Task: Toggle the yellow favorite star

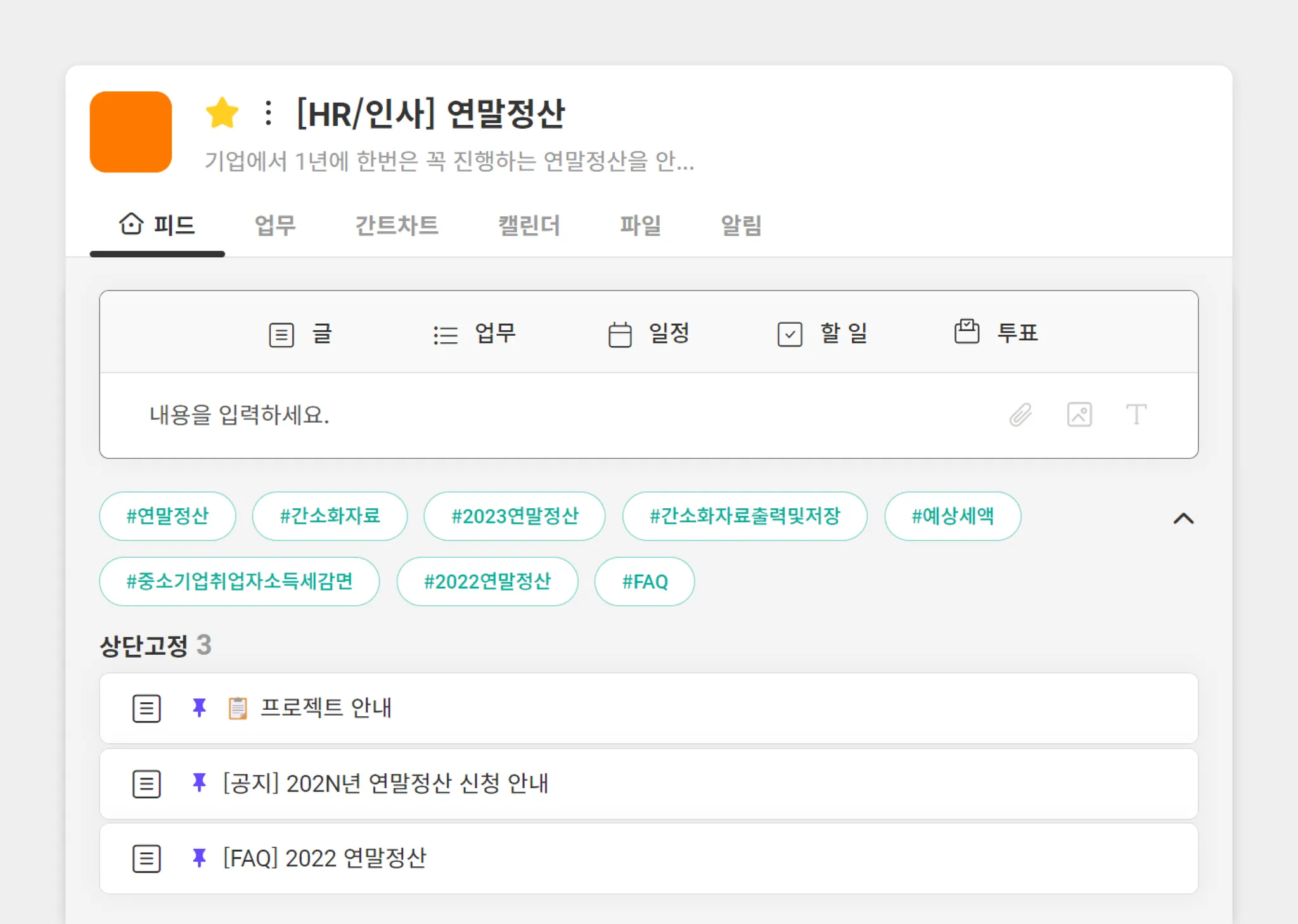Action: tap(222, 113)
